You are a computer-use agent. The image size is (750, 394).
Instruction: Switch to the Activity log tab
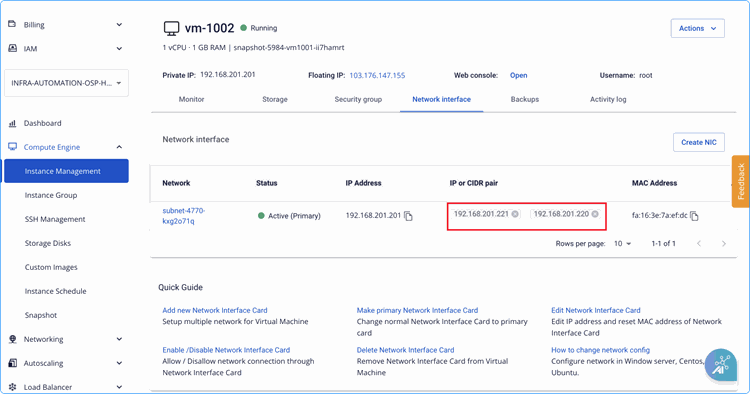[x=608, y=99]
